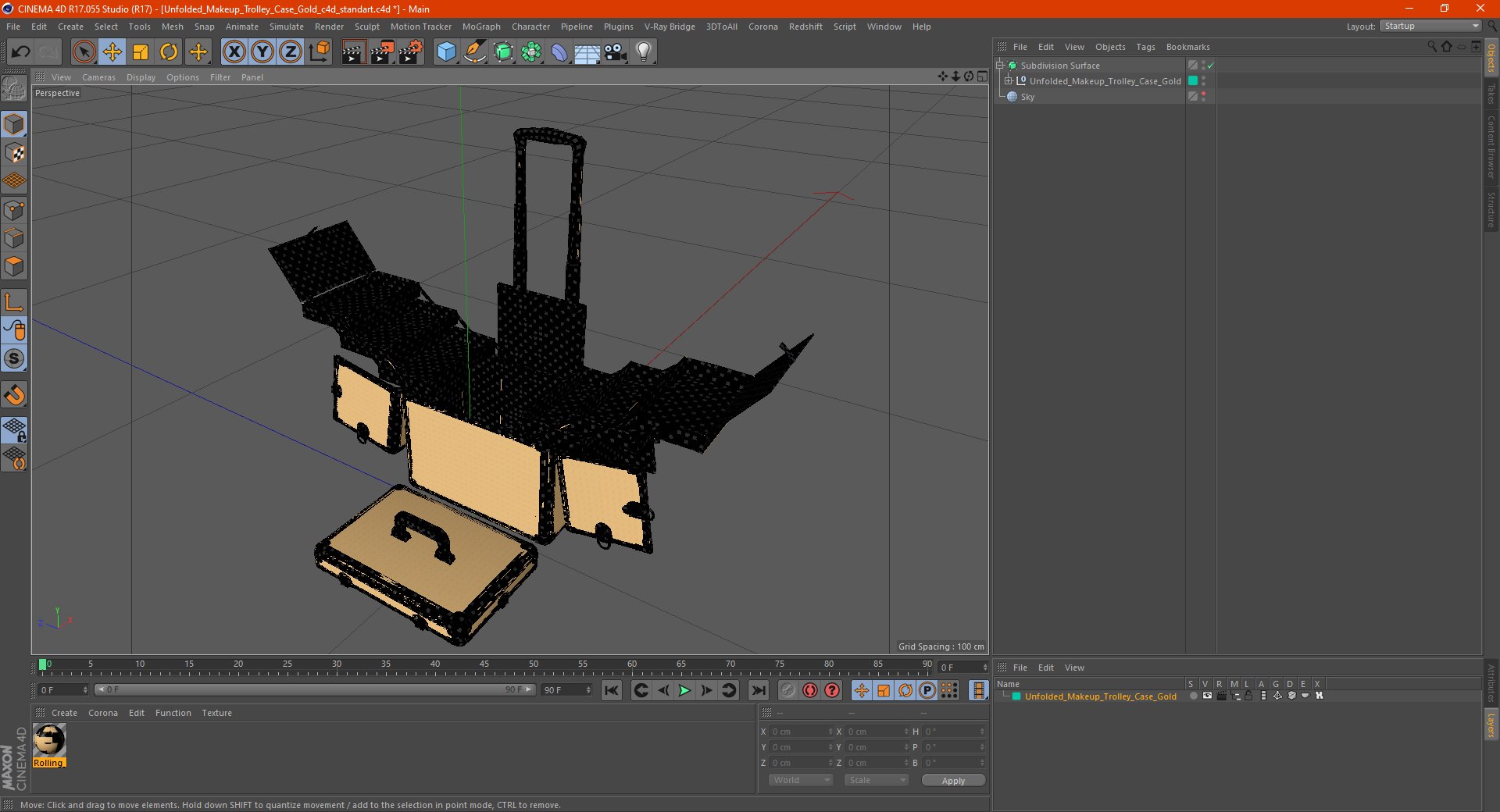
Task: Select the Move tool in the toolbar
Action: (112, 52)
